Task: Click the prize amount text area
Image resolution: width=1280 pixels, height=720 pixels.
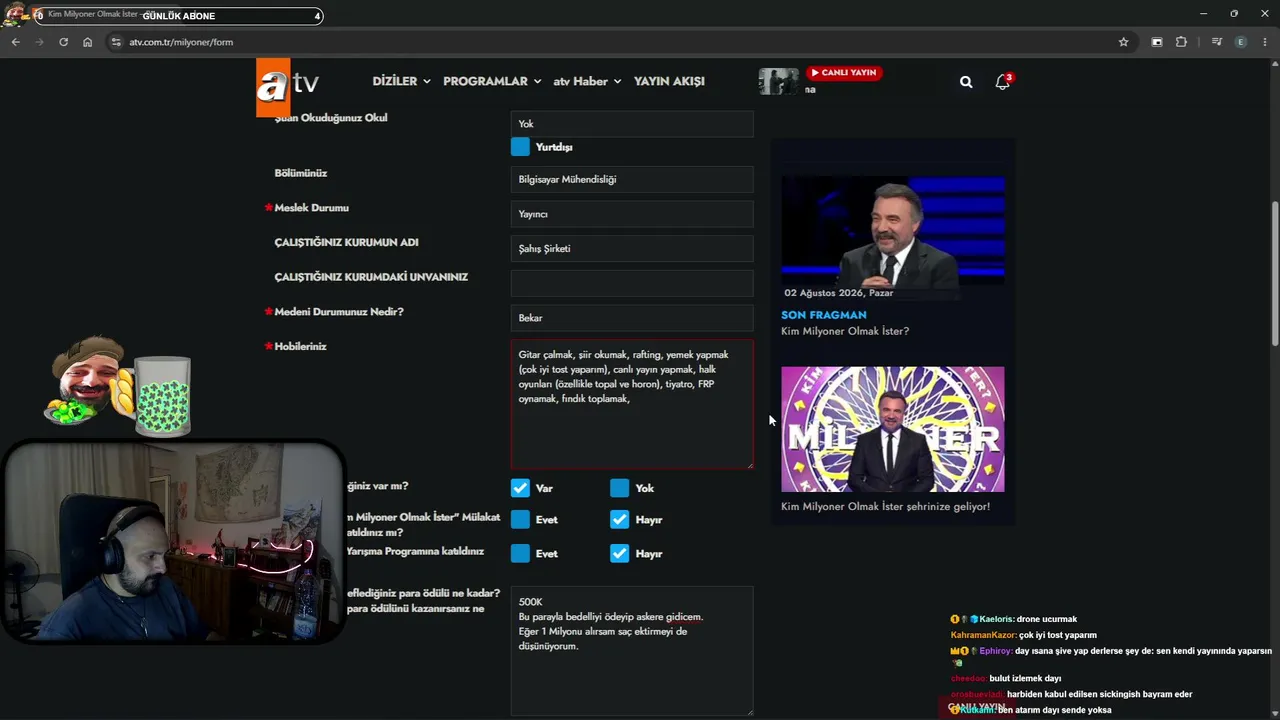Action: (x=632, y=650)
